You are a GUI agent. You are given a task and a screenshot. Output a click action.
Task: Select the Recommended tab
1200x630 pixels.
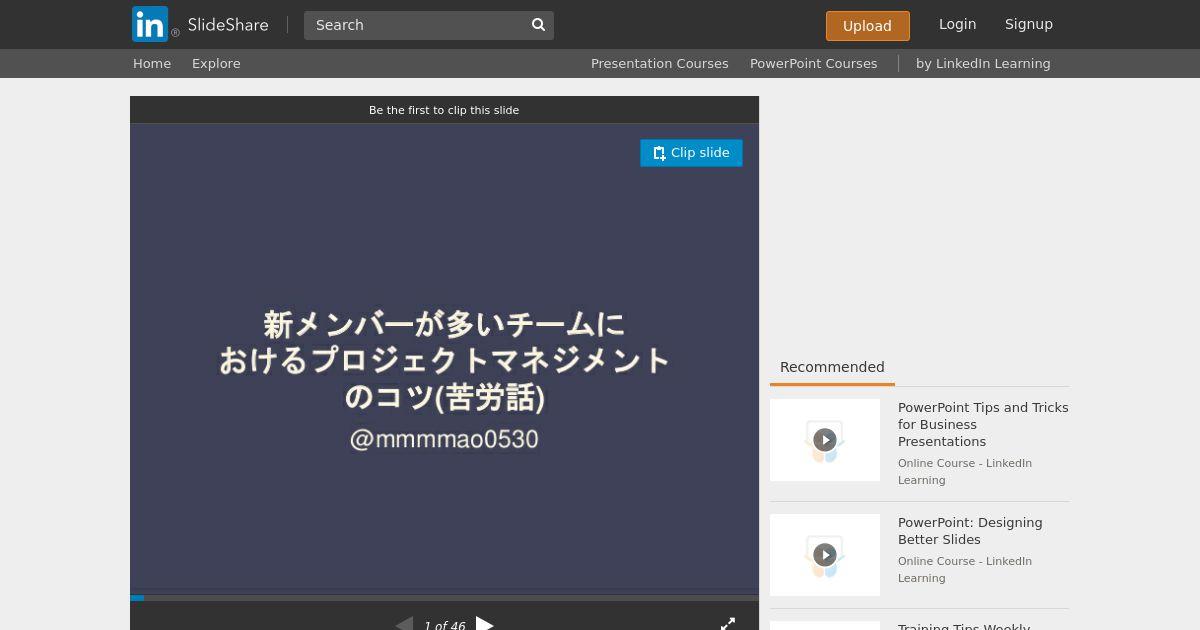(832, 367)
